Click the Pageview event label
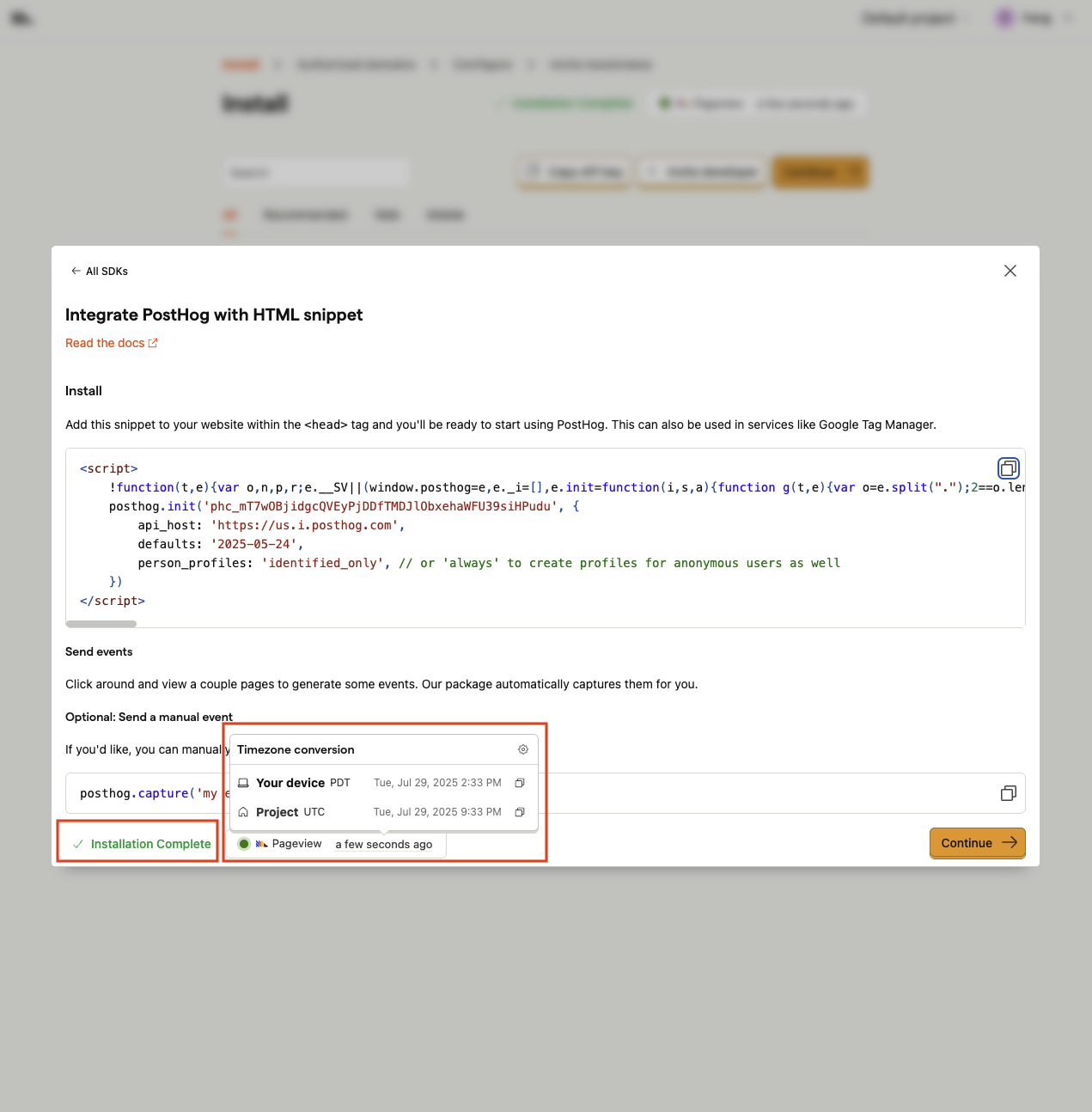This screenshot has width=1092, height=1112. (296, 844)
